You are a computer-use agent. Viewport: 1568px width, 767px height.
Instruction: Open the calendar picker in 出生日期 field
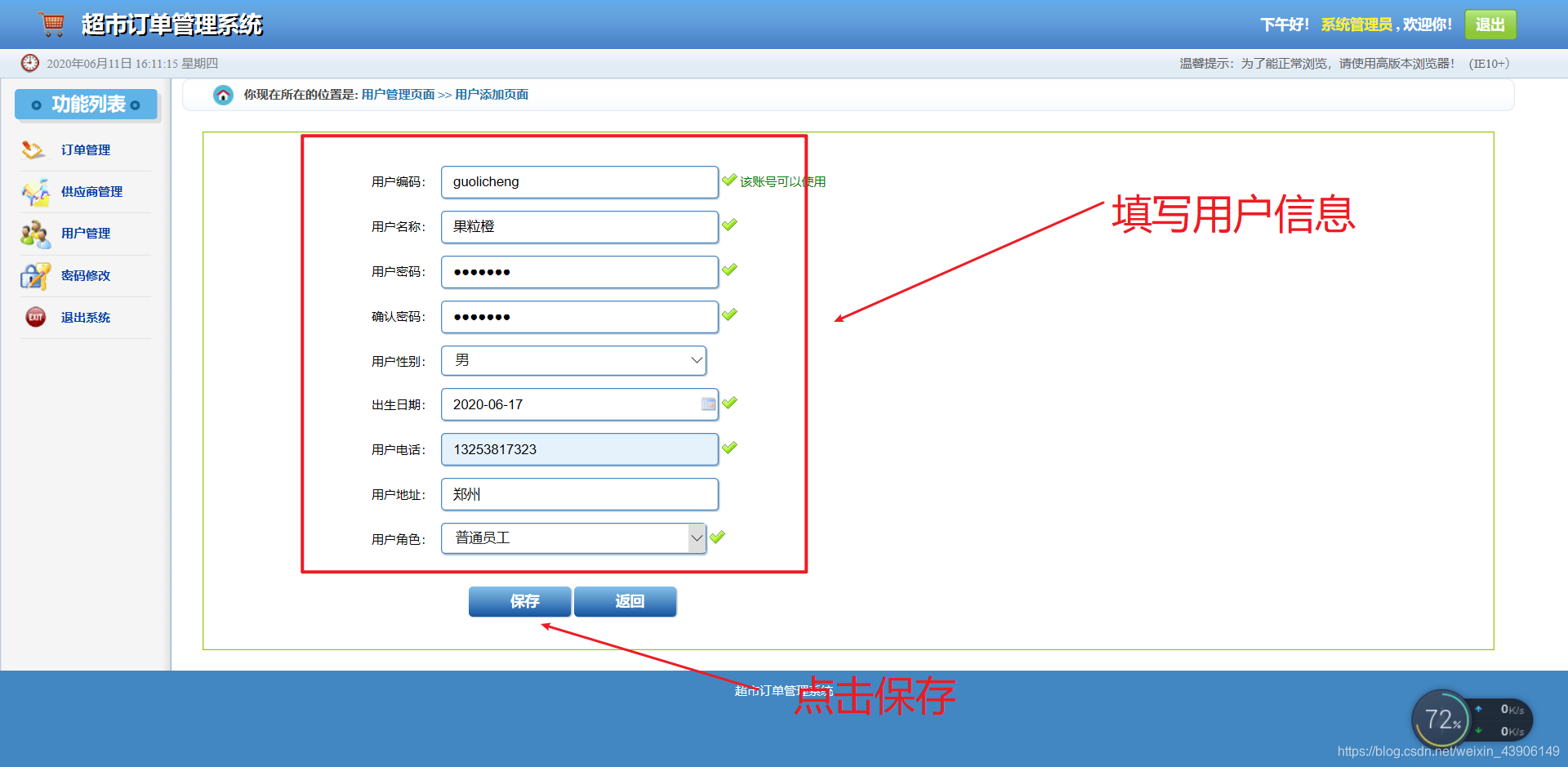(708, 404)
